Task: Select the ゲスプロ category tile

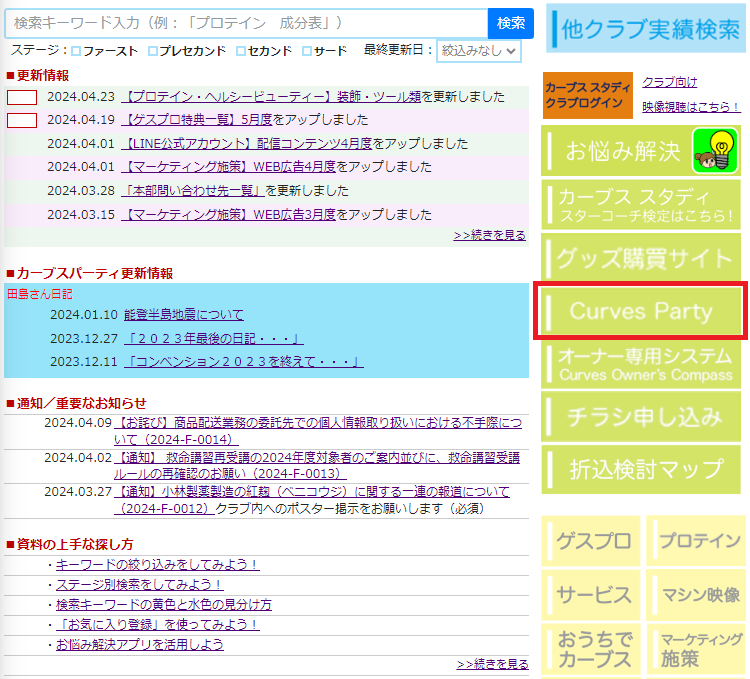Action: [593, 541]
